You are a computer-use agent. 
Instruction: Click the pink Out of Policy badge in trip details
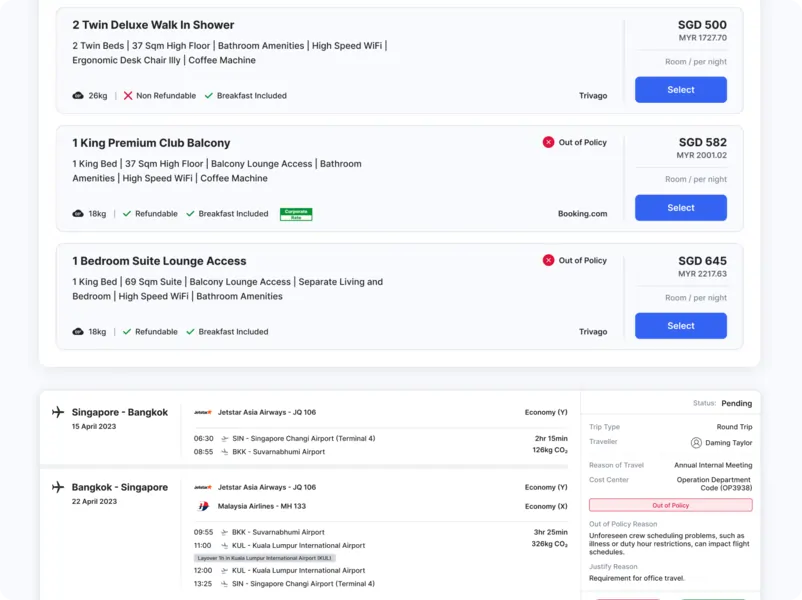[x=670, y=506]
